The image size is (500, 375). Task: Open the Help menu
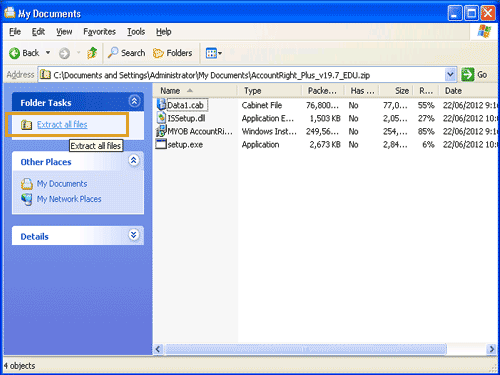164,32
